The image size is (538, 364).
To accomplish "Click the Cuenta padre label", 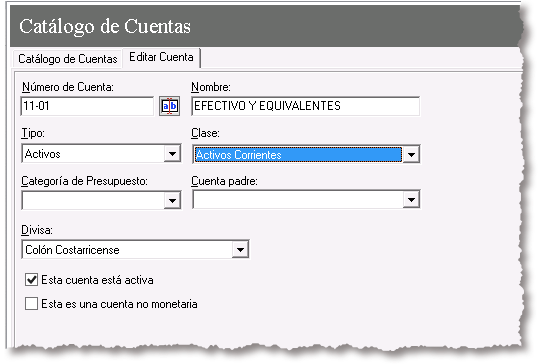I will (224, 181).
